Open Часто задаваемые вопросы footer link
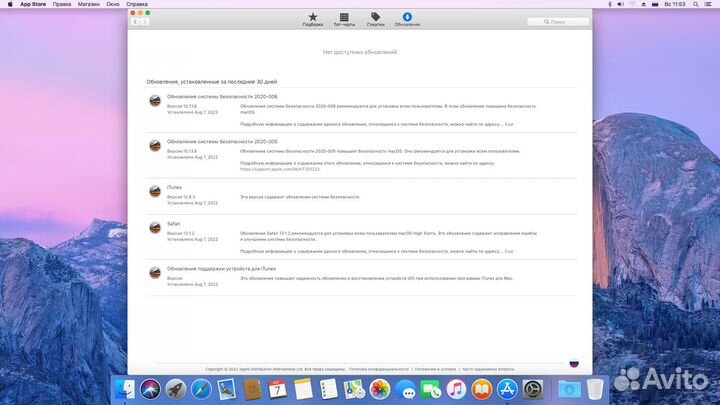This screenshot has height=405, width=720. click(488, 369)
